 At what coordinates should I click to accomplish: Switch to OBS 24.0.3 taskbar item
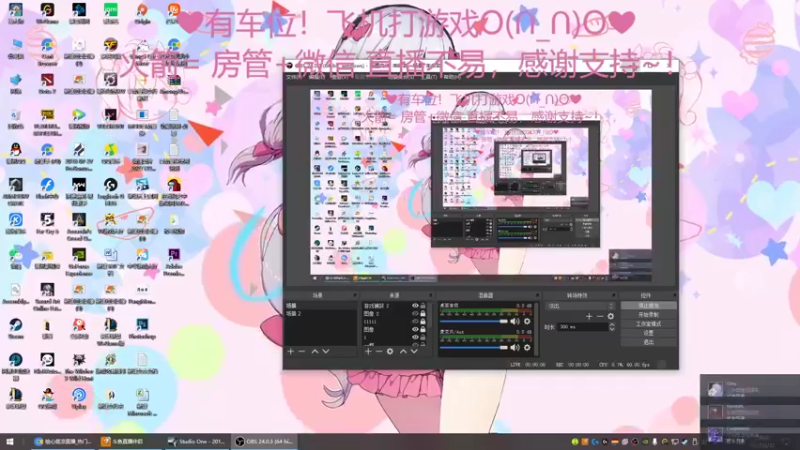(x=264, y=441)
